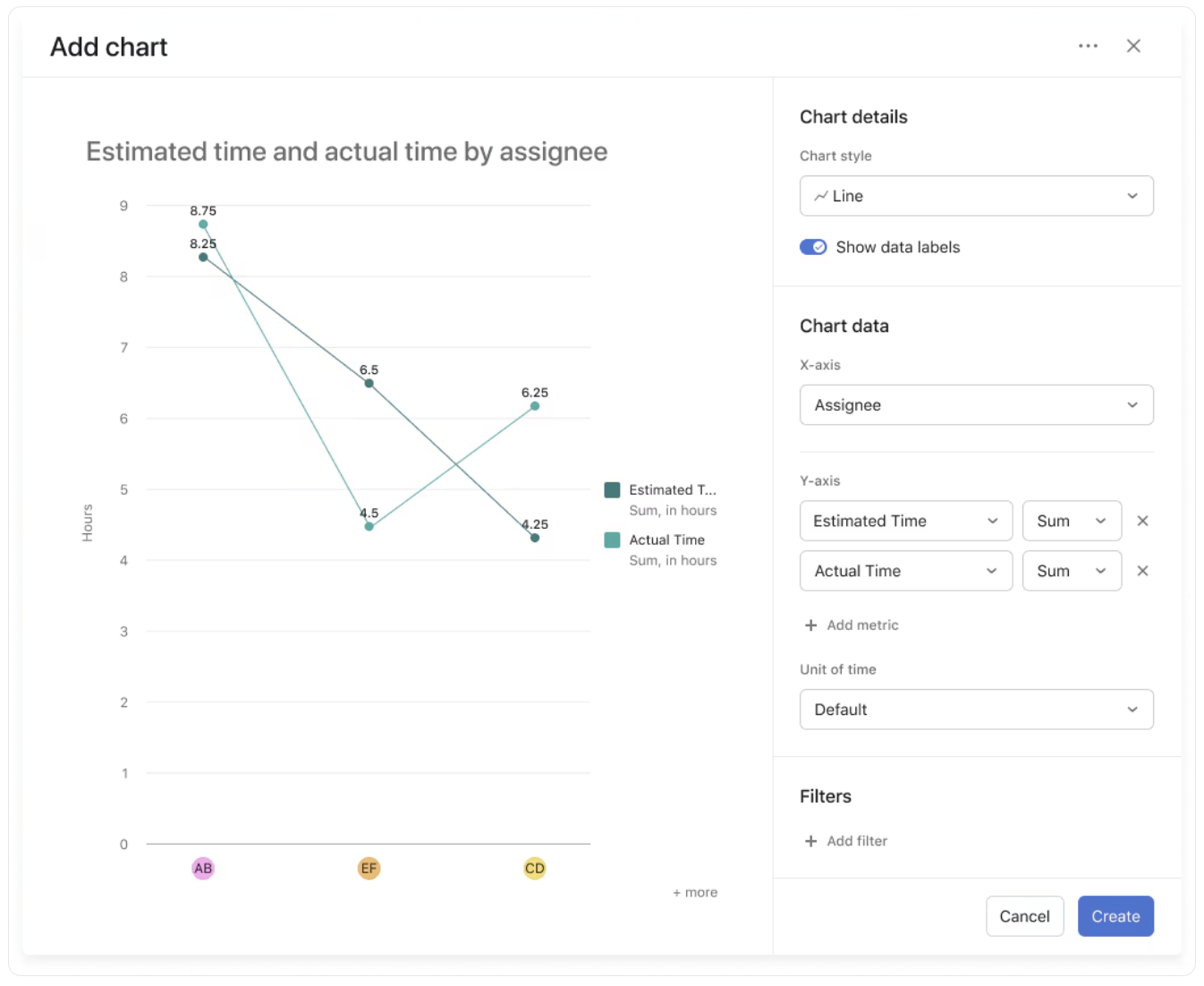This screenshot has height=986, width=1204.
Task: Open the Actual Time metric dropdown
Action: pyautogui.click(x=905, y=571)
